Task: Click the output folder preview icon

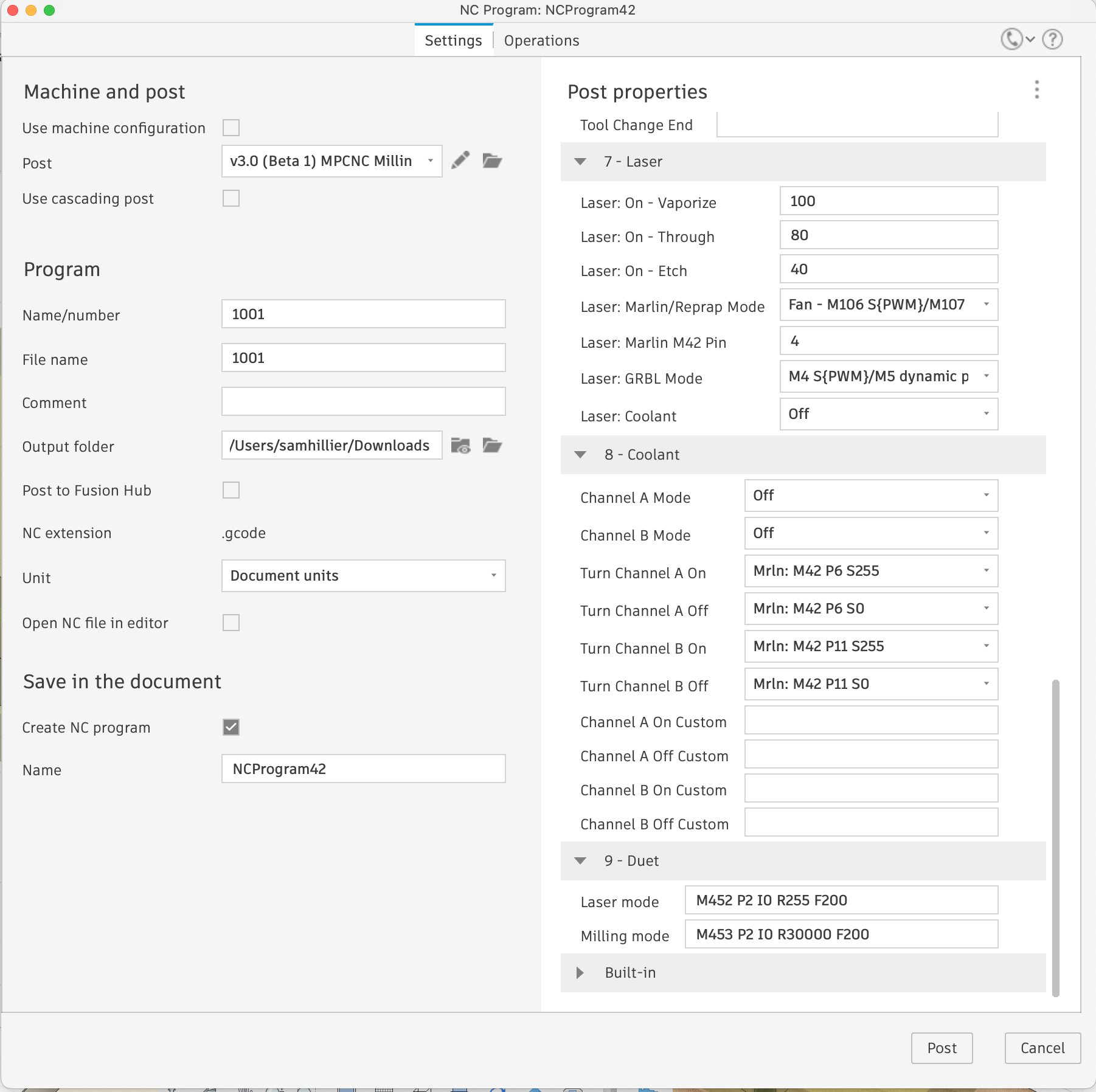Action: pyautogui.click(x=460, y=446)
